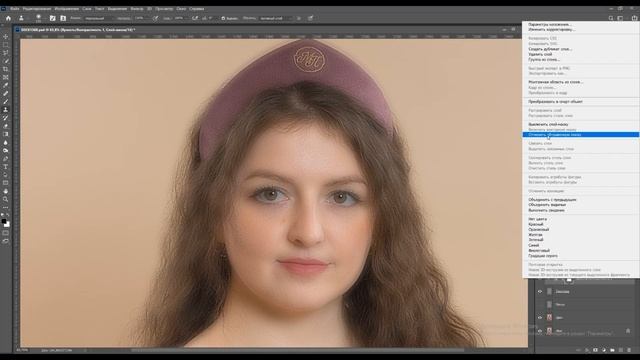Open the Окно menu

point(181,9)
